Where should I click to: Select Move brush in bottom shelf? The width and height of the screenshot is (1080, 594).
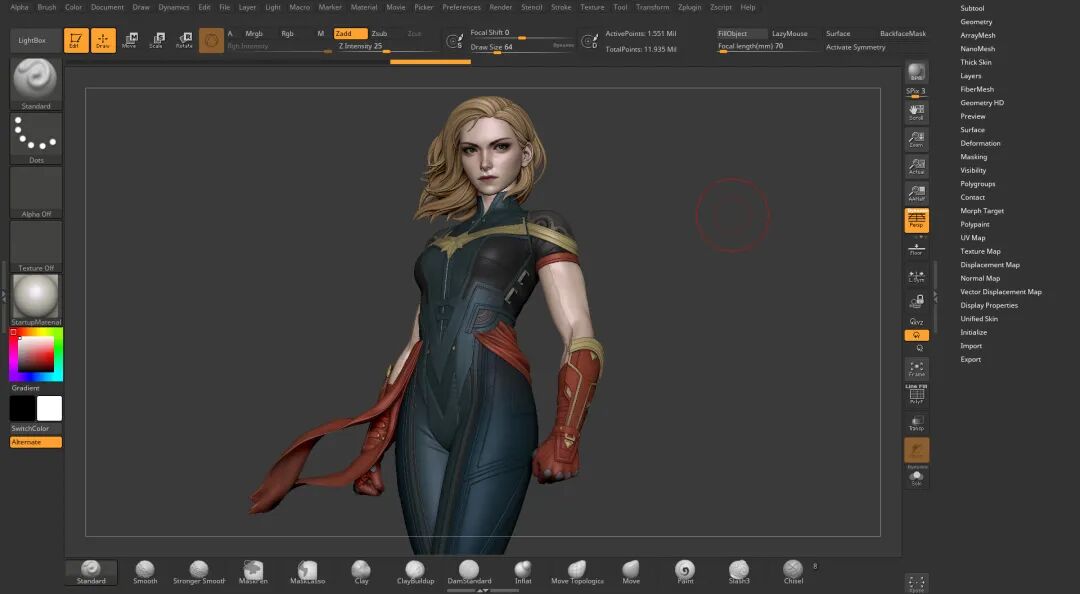coord(631,572)
